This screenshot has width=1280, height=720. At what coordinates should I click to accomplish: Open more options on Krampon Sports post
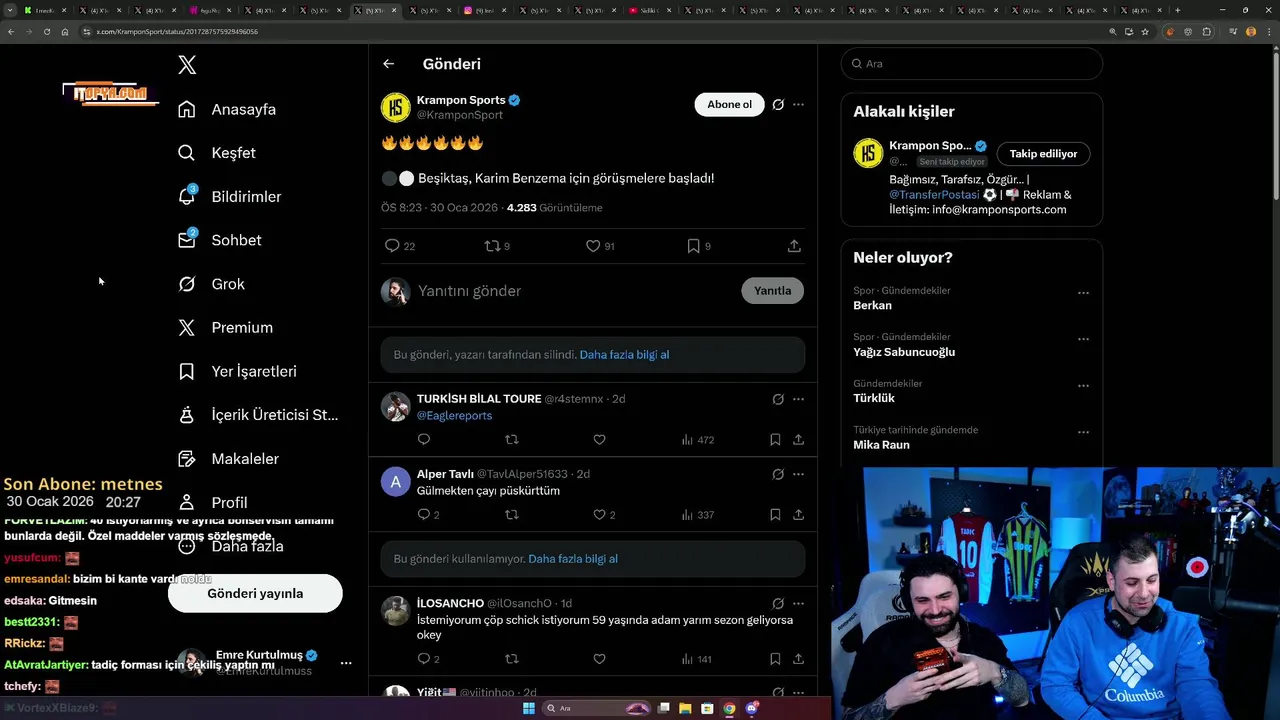pyautogui.click(x=798, y=104)
